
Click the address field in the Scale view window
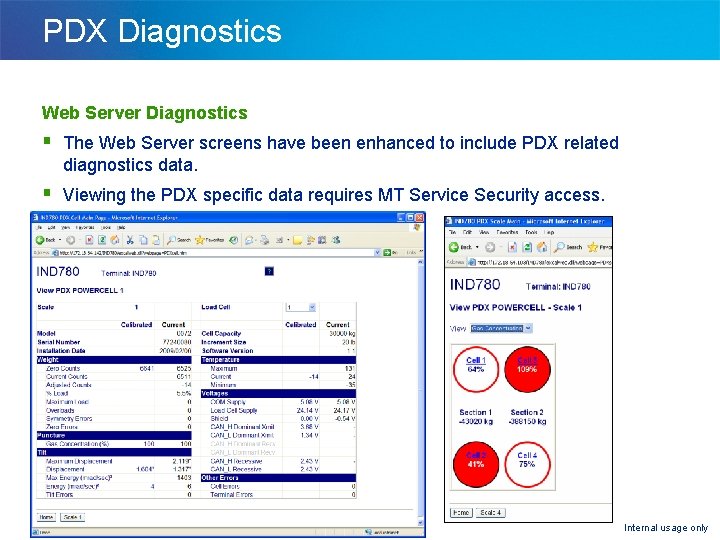(x=539, y=262)
